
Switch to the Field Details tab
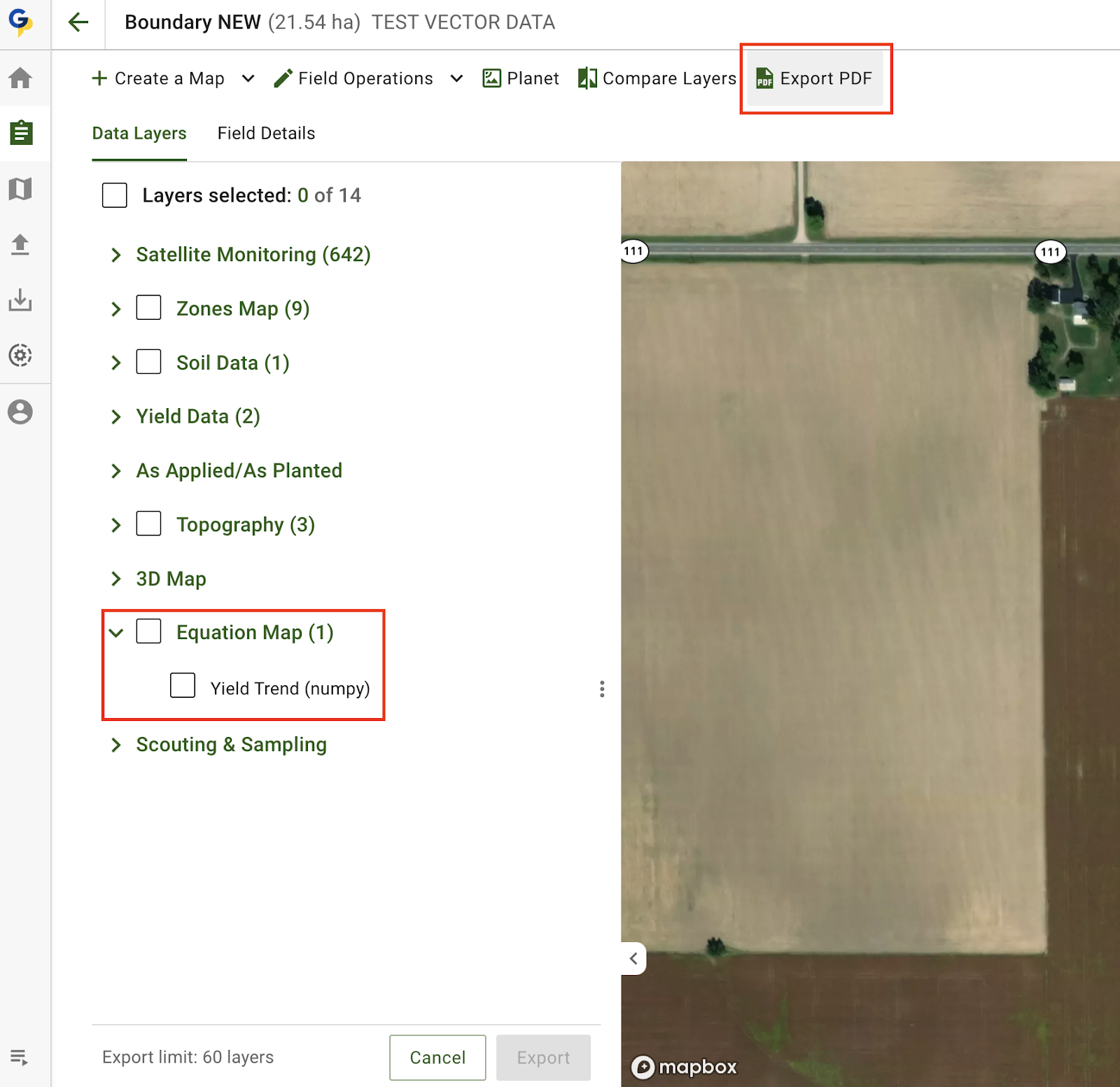(x=266, y=133)
